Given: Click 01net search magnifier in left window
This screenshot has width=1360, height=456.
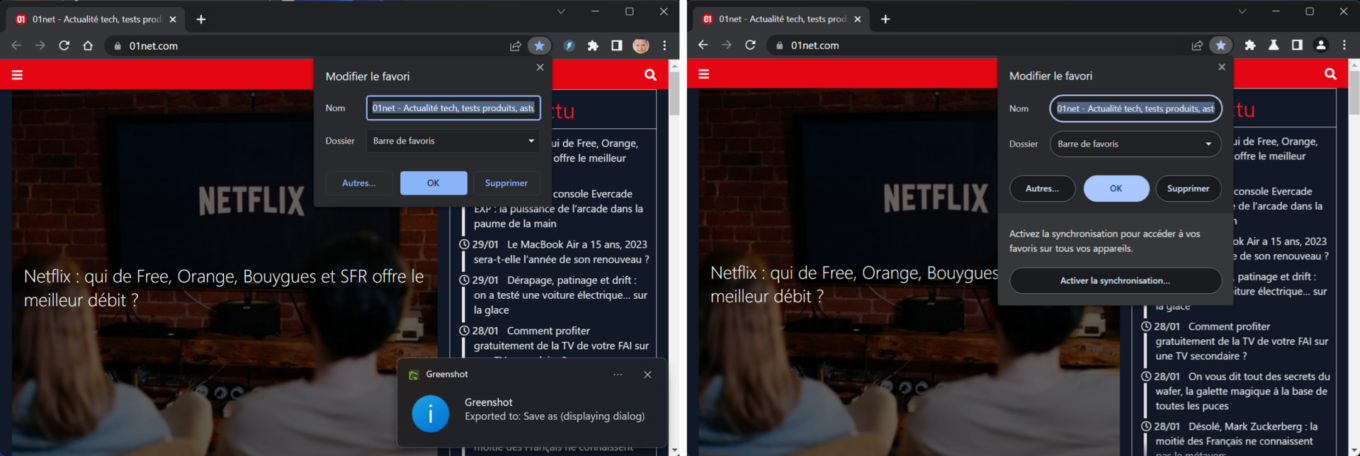Looking at the screenshot, I should point(651,74).
